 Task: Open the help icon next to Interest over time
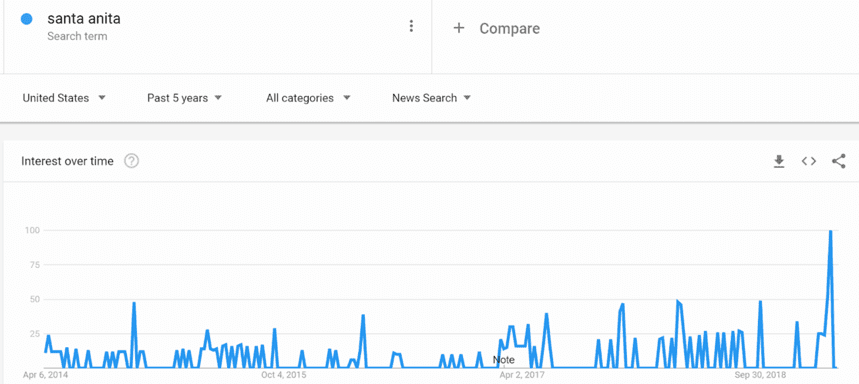pyautogui.click(x=131, y=161)
